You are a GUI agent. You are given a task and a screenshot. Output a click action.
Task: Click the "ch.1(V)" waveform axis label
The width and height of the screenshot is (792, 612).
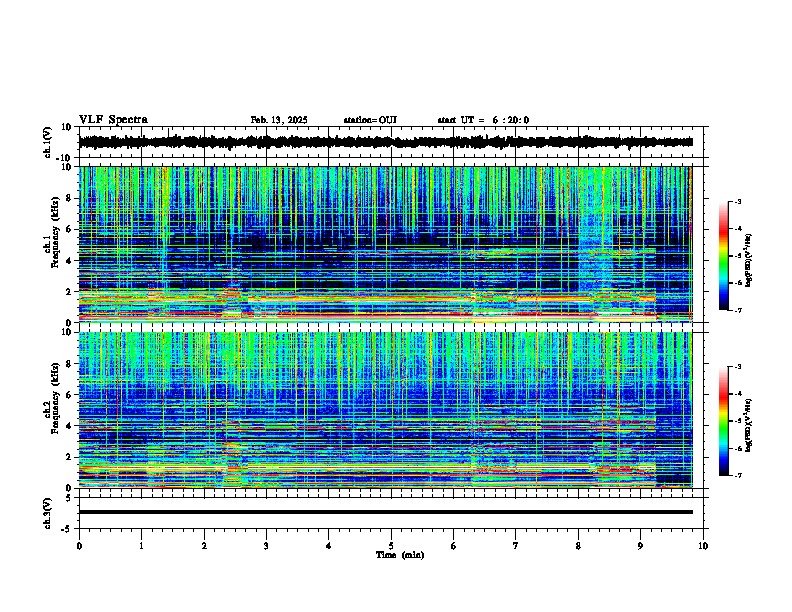48,142
